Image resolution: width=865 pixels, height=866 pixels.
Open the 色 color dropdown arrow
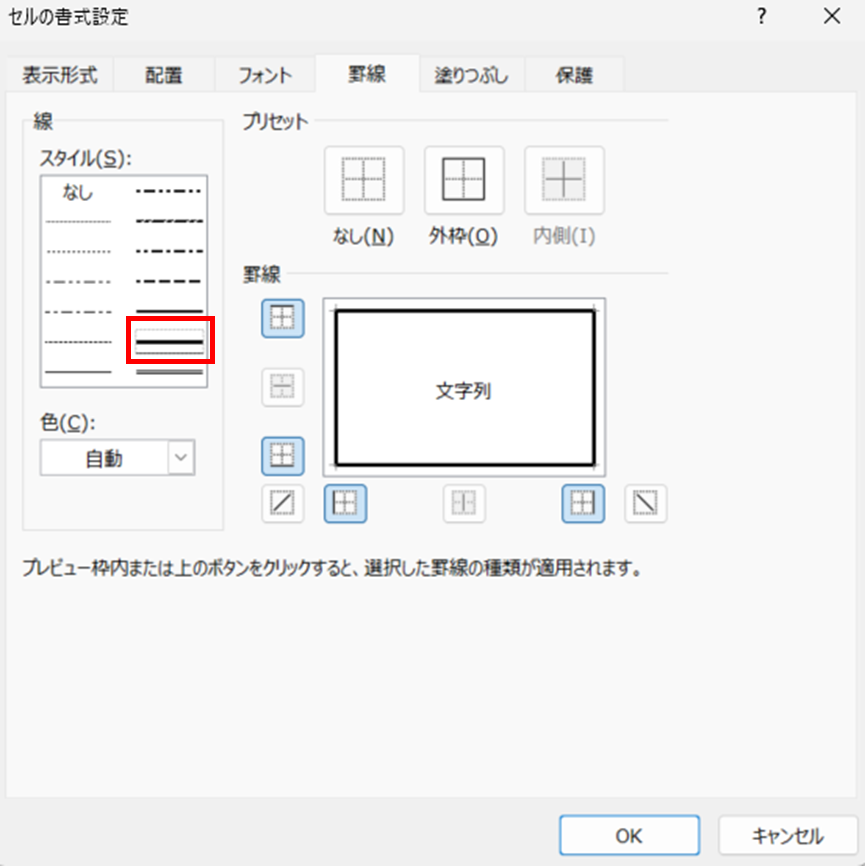[181, 459]
